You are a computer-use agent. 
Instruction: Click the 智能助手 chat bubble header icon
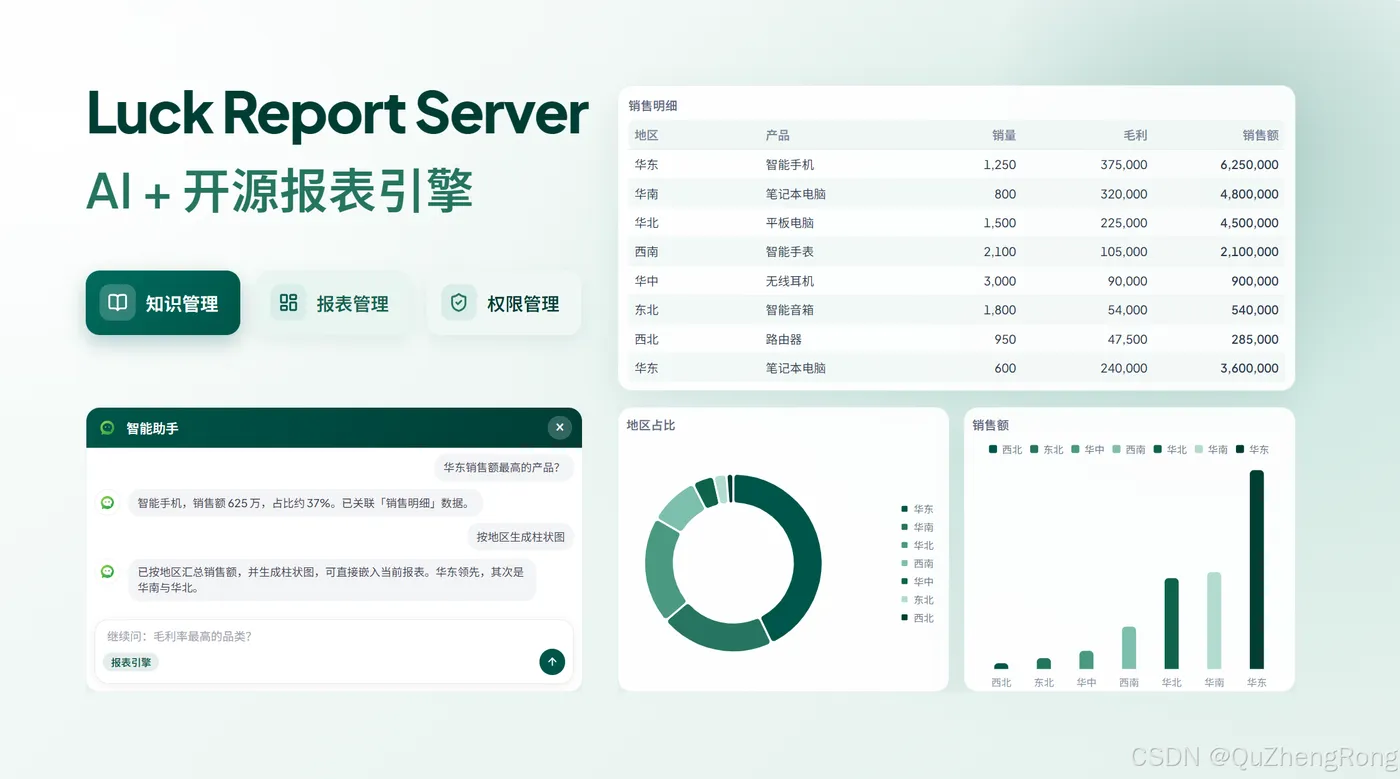[x=107, y=428]
